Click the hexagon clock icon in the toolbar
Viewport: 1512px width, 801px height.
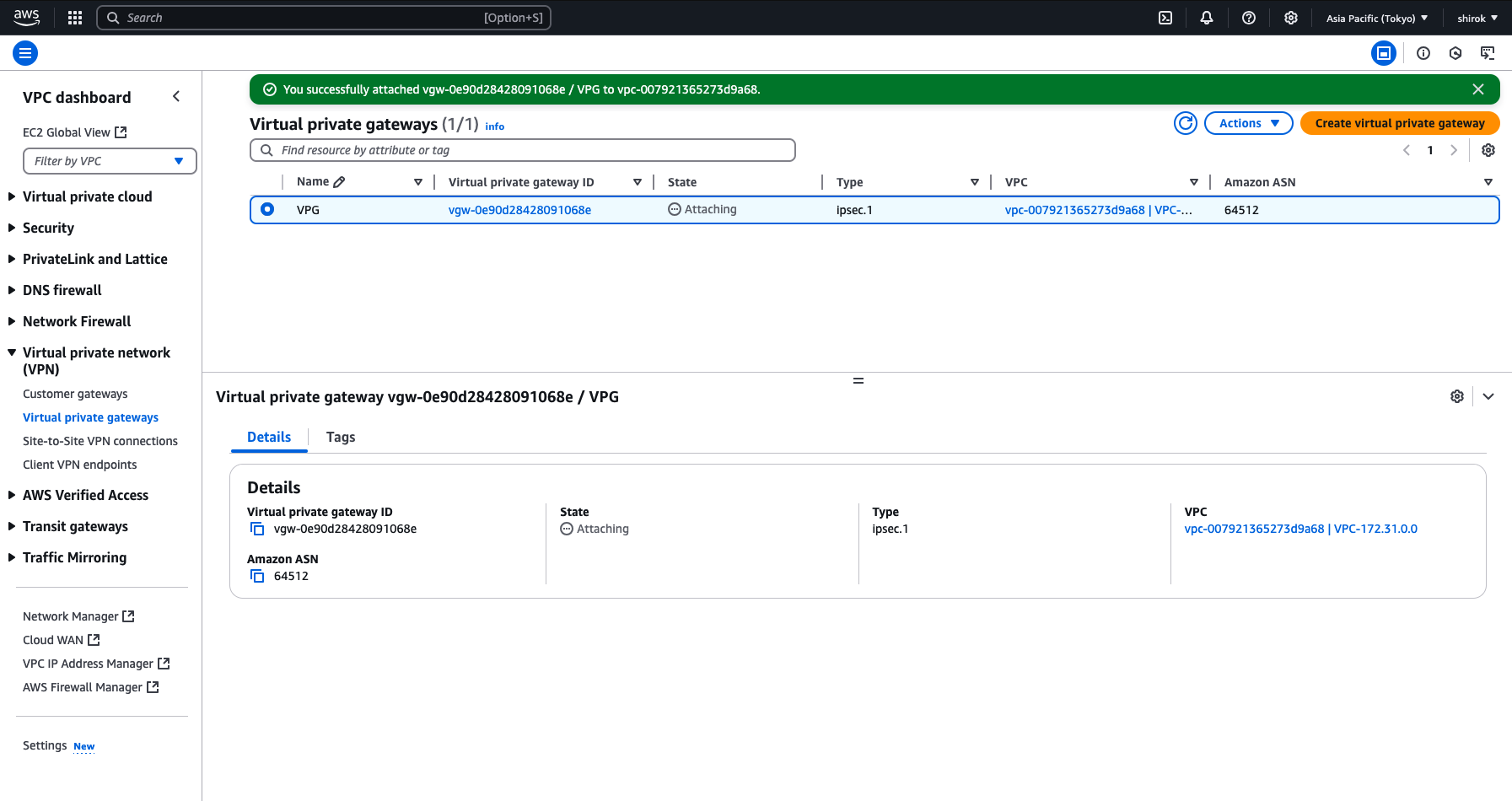[x=1456, y=53]
